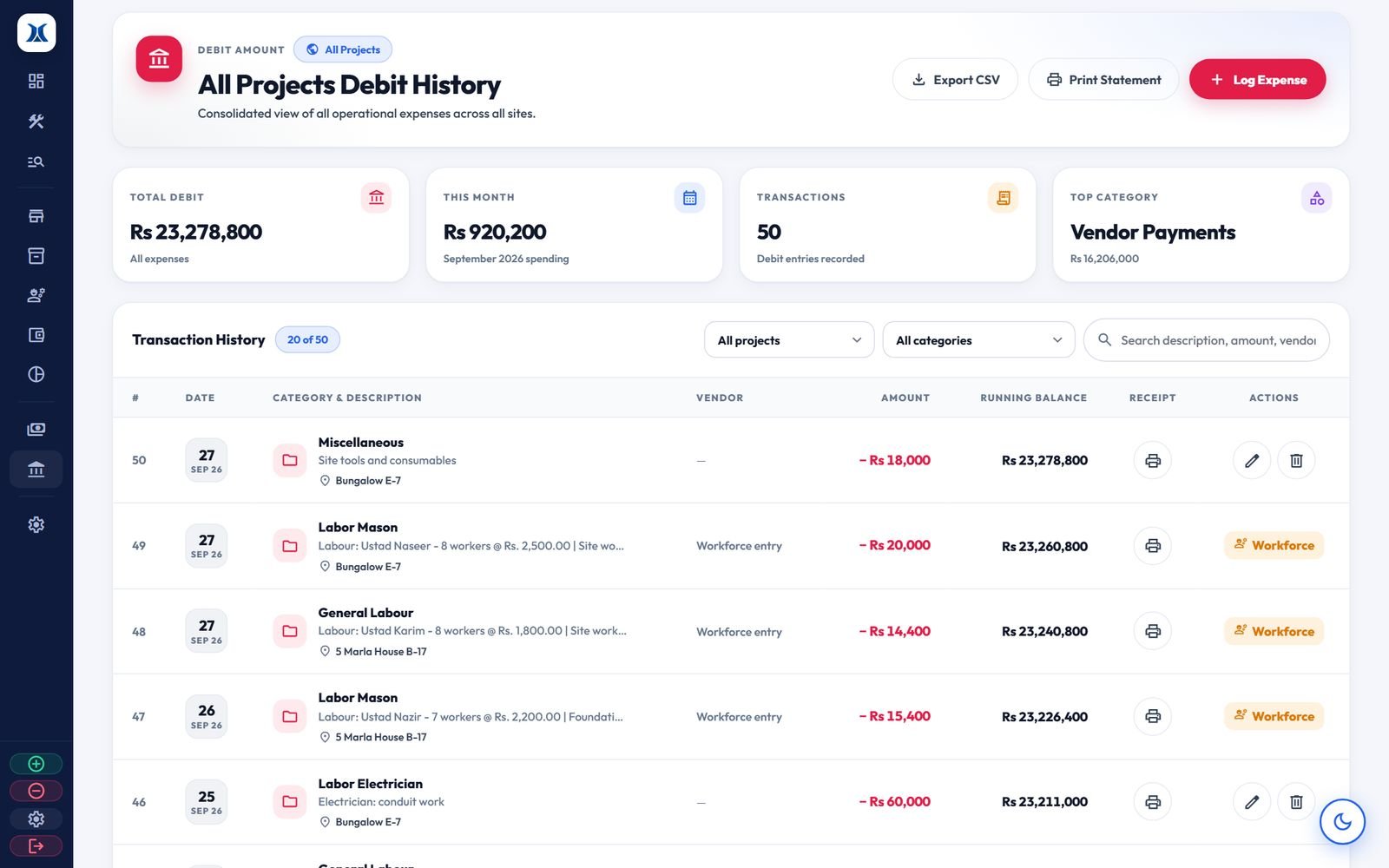Screen dimensions: 1389x868
Task: Click the Running Balance column header
Action: coord(1033,398)
